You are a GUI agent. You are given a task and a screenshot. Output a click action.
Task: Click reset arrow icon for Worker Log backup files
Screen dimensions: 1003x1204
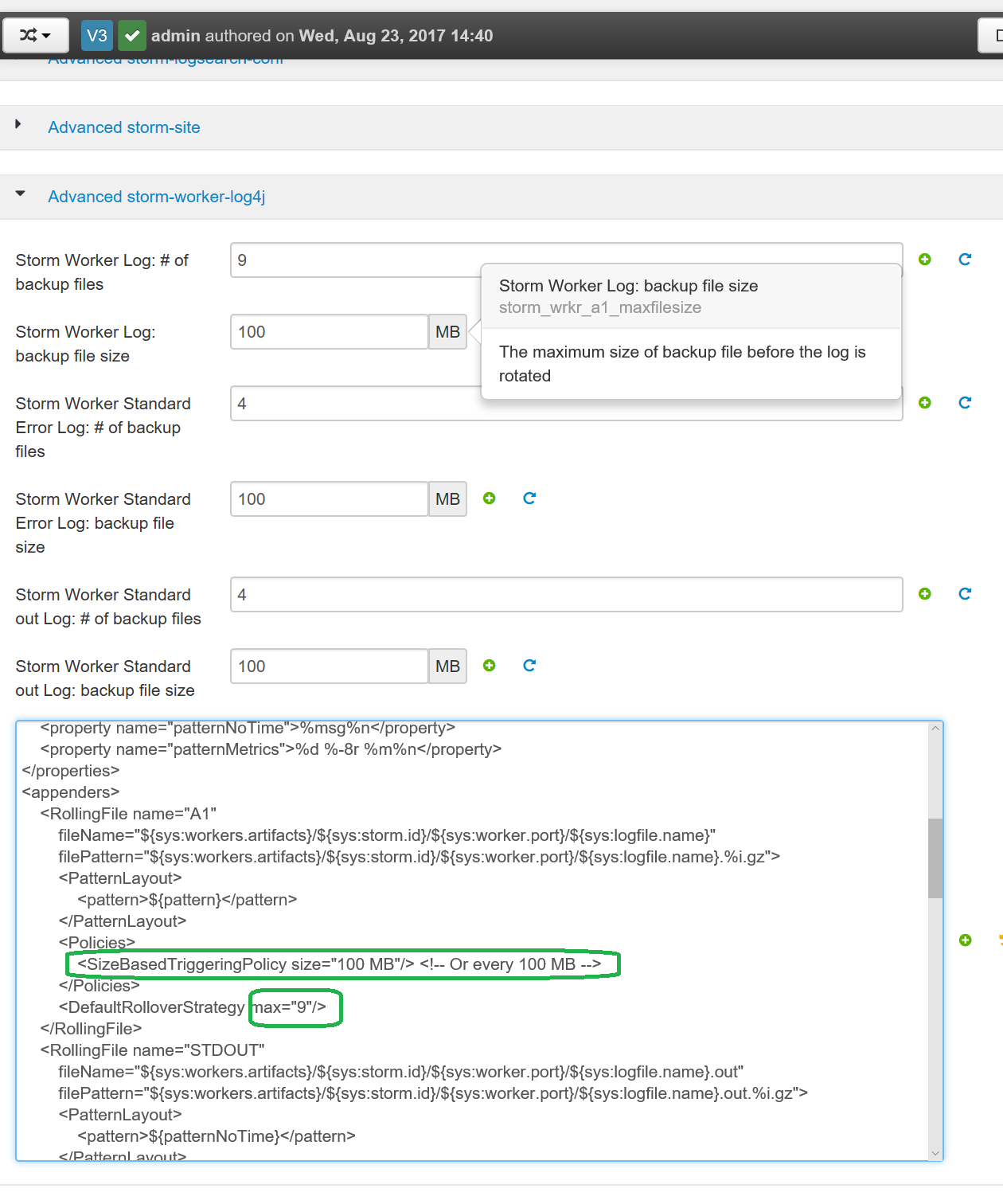click(965, 260)
